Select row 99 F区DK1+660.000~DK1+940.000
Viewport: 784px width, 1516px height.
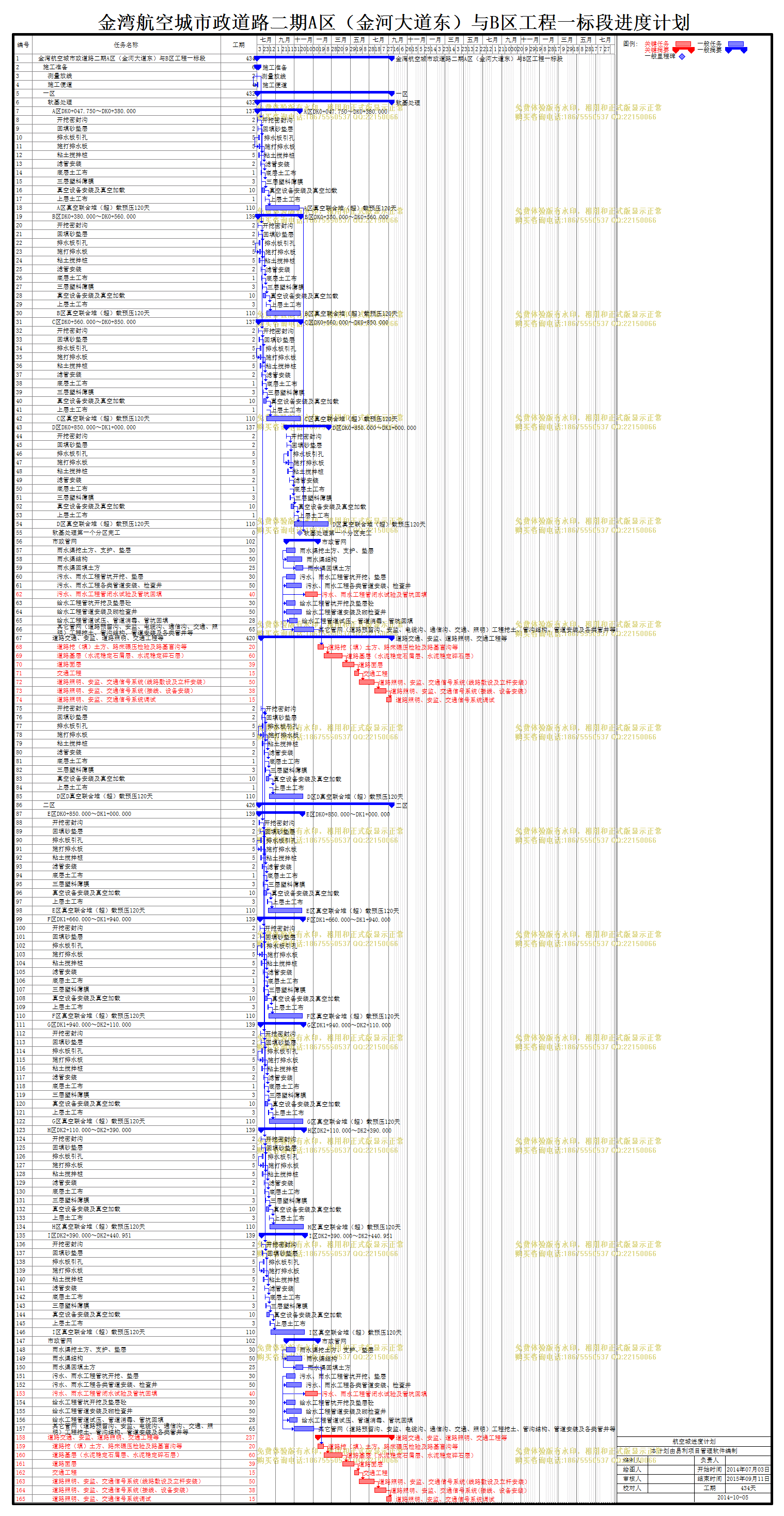point(89,919)
